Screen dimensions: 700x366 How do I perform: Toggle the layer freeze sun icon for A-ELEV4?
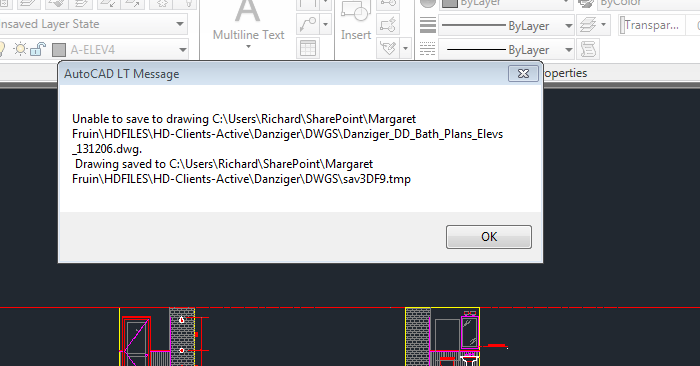pyautogui.click(x=21, y=49)
